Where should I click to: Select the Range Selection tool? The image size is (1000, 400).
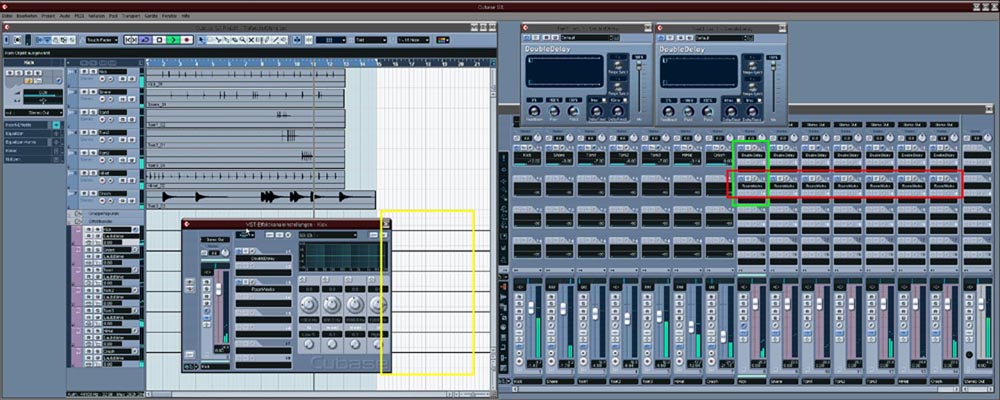pyautogui.click(x=209, y=40)
